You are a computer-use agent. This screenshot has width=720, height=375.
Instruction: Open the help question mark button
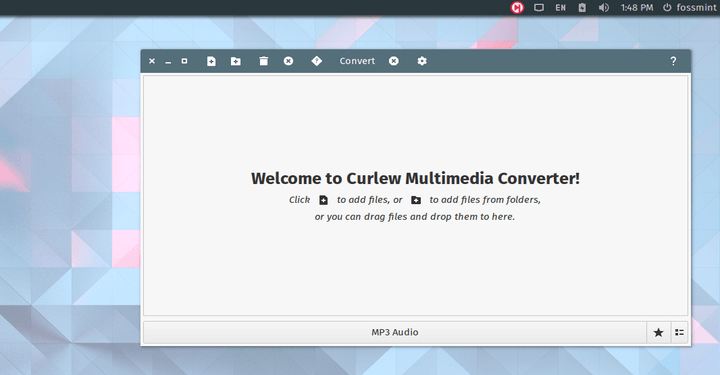[673, 61]
